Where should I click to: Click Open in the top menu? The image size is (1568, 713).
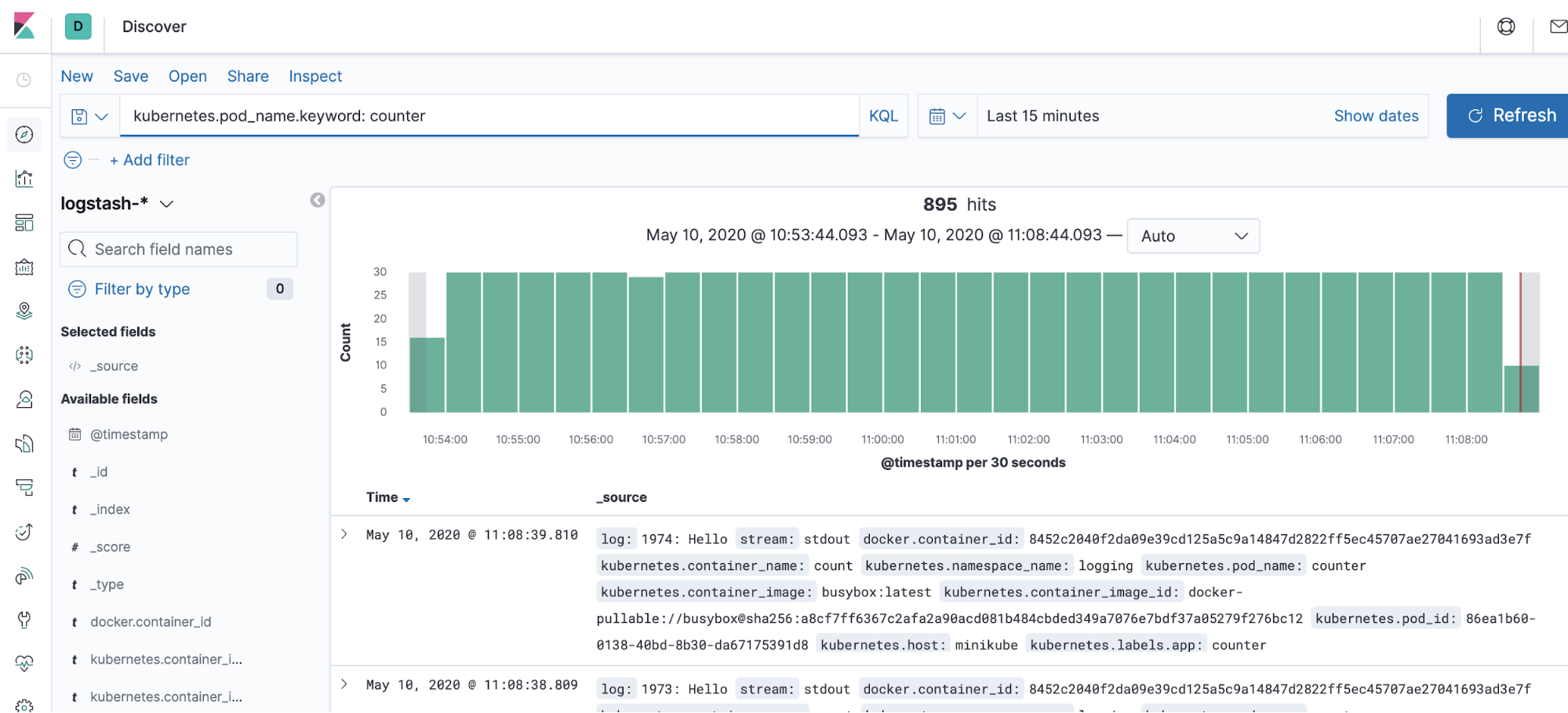click(187, 76)
